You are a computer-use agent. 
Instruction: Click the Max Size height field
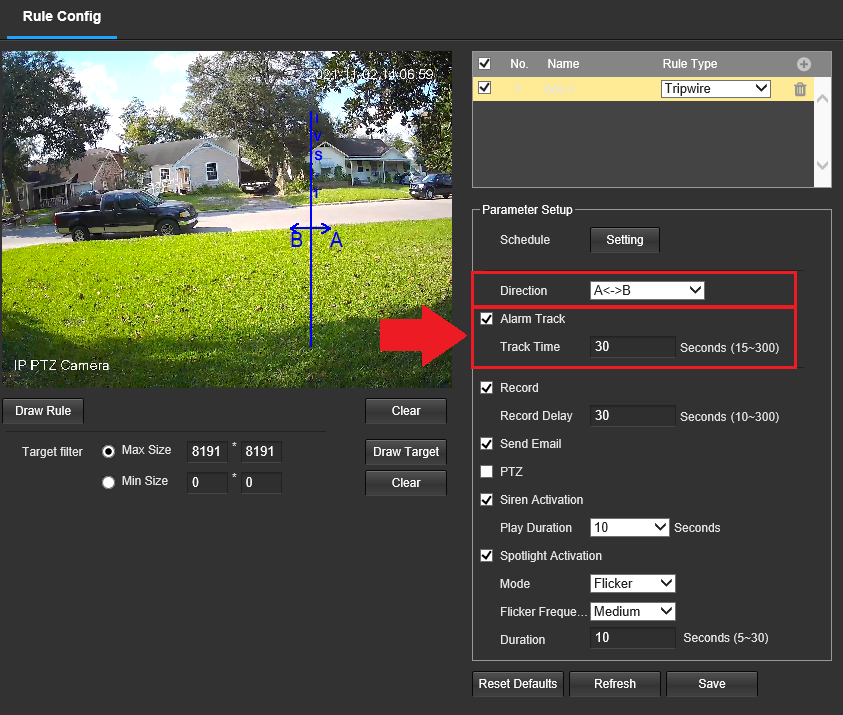261,452
